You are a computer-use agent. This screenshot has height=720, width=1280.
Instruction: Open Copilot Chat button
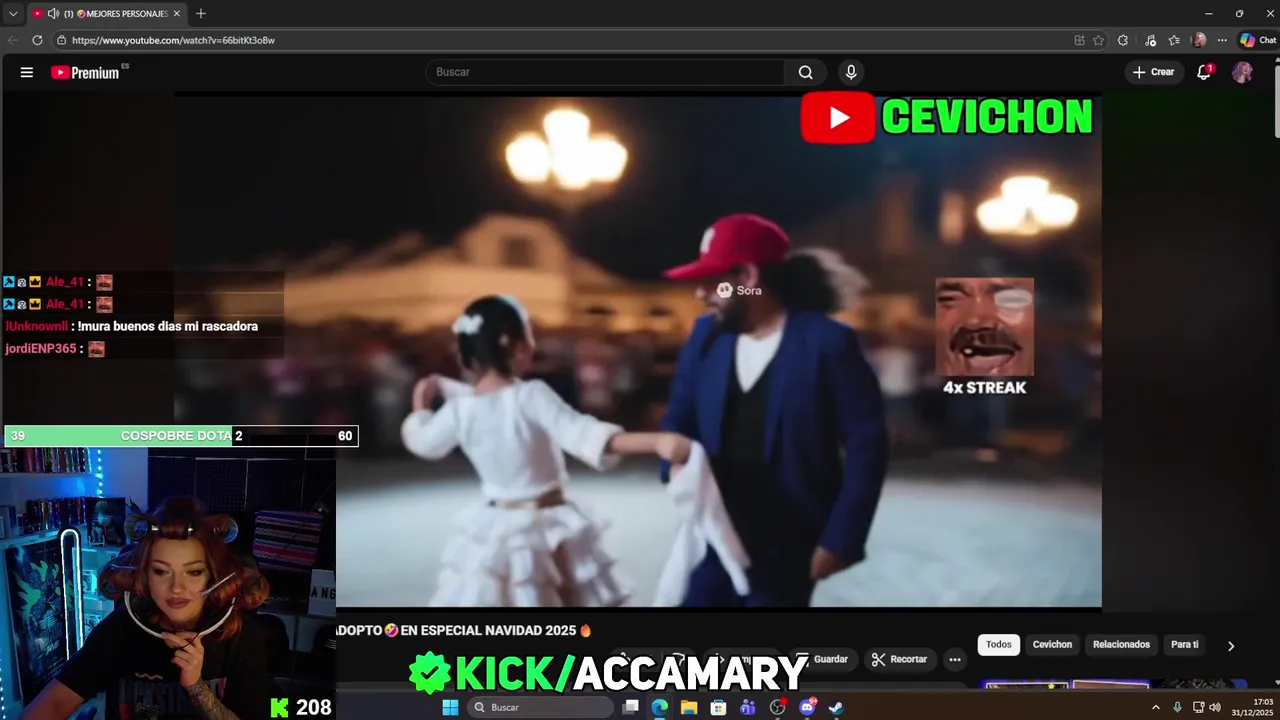(x=1257, y=40)
